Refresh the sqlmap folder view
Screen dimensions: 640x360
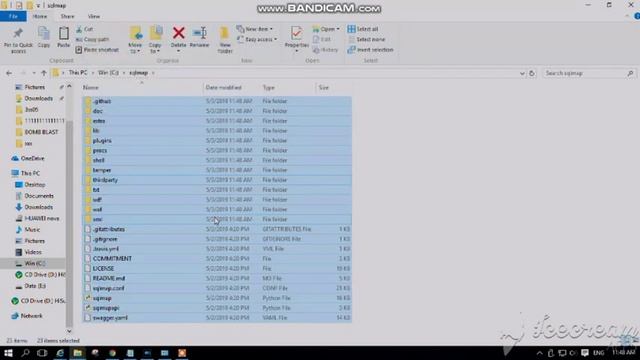point(531,73)
